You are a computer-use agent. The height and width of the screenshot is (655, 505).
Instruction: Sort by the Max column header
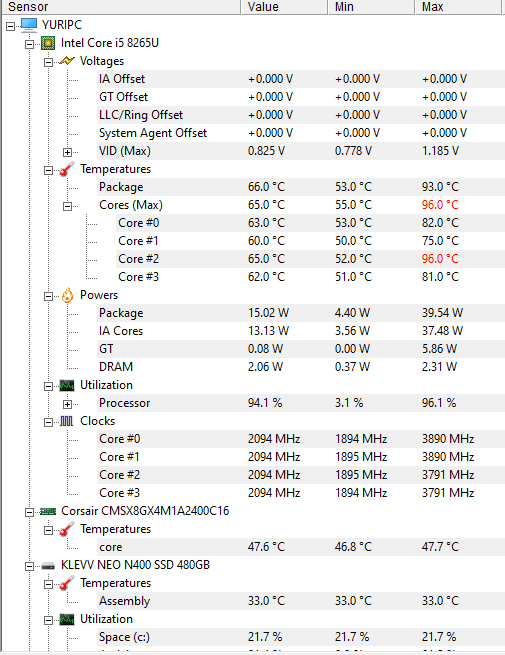(x=458, y=7)
